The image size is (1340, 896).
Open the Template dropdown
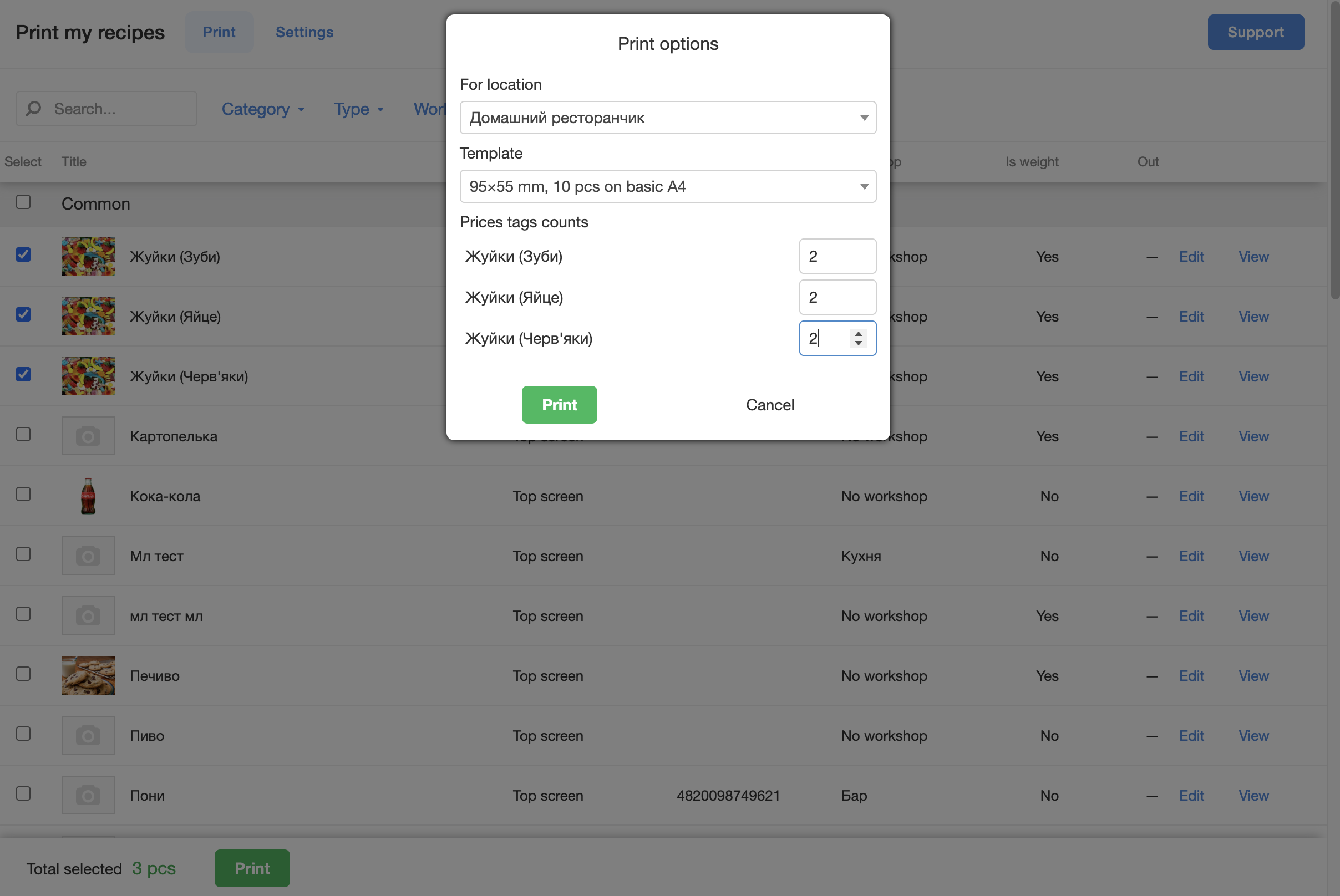point(667,186)
